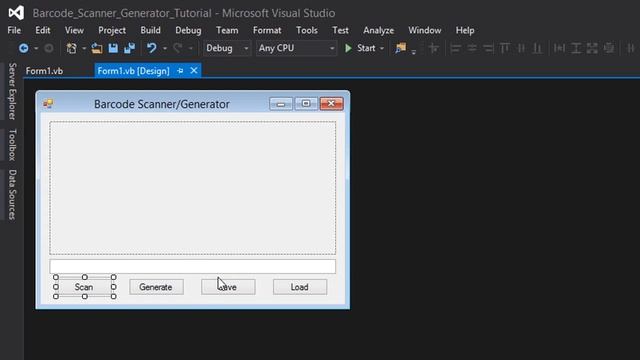Select the Load button on the form
Viewport: 640px width, 360px height.
300,287
